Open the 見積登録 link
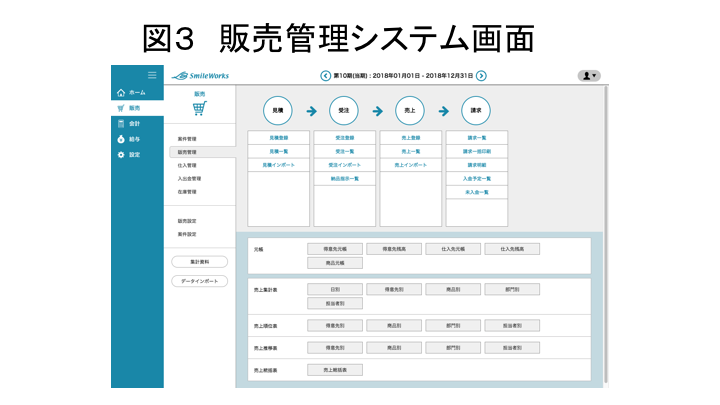This screenshot has height=405, width=720. click(x=279, y=138)
